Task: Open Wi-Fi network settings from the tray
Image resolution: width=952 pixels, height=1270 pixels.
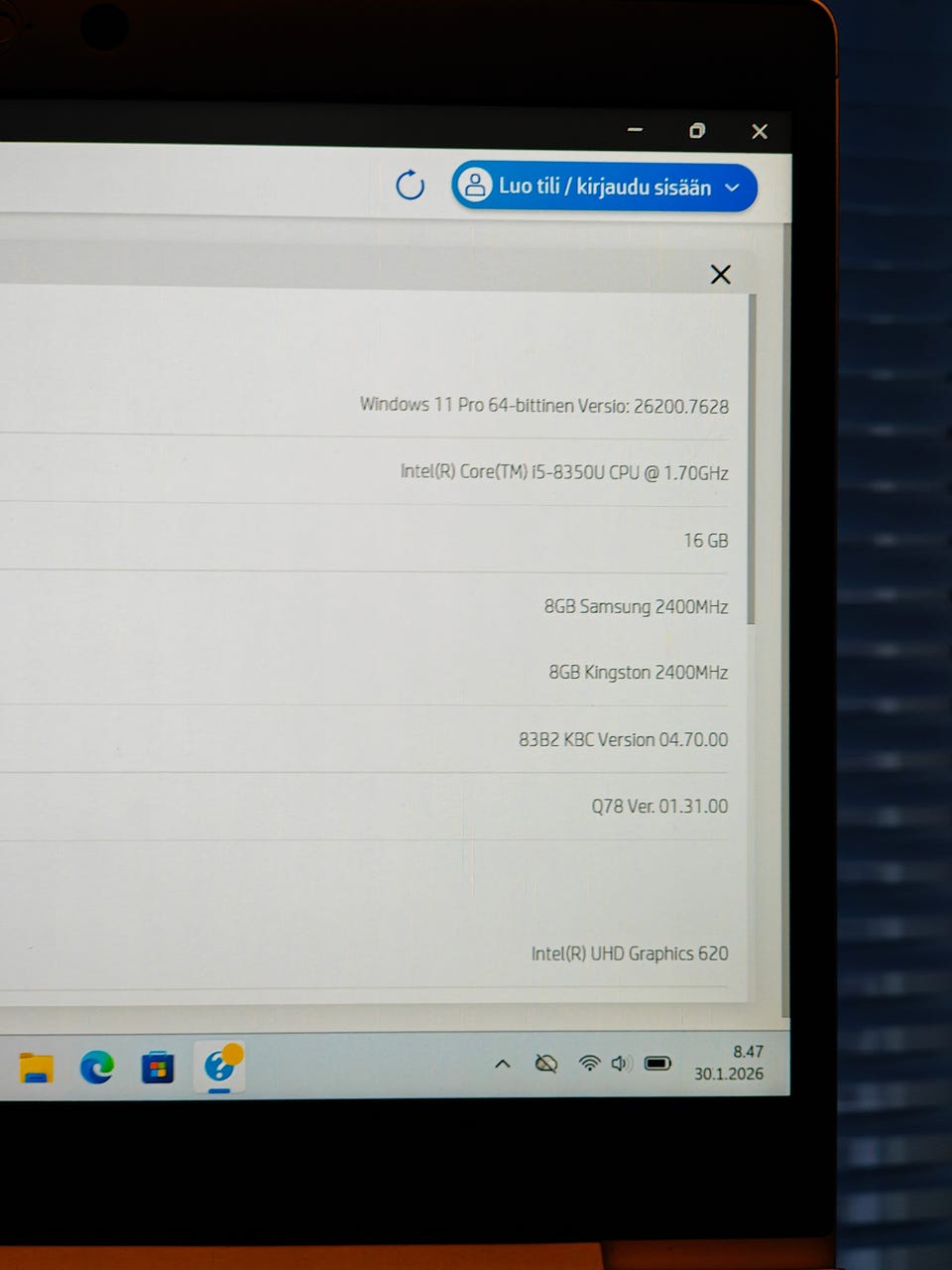Action: [589, 1064]
